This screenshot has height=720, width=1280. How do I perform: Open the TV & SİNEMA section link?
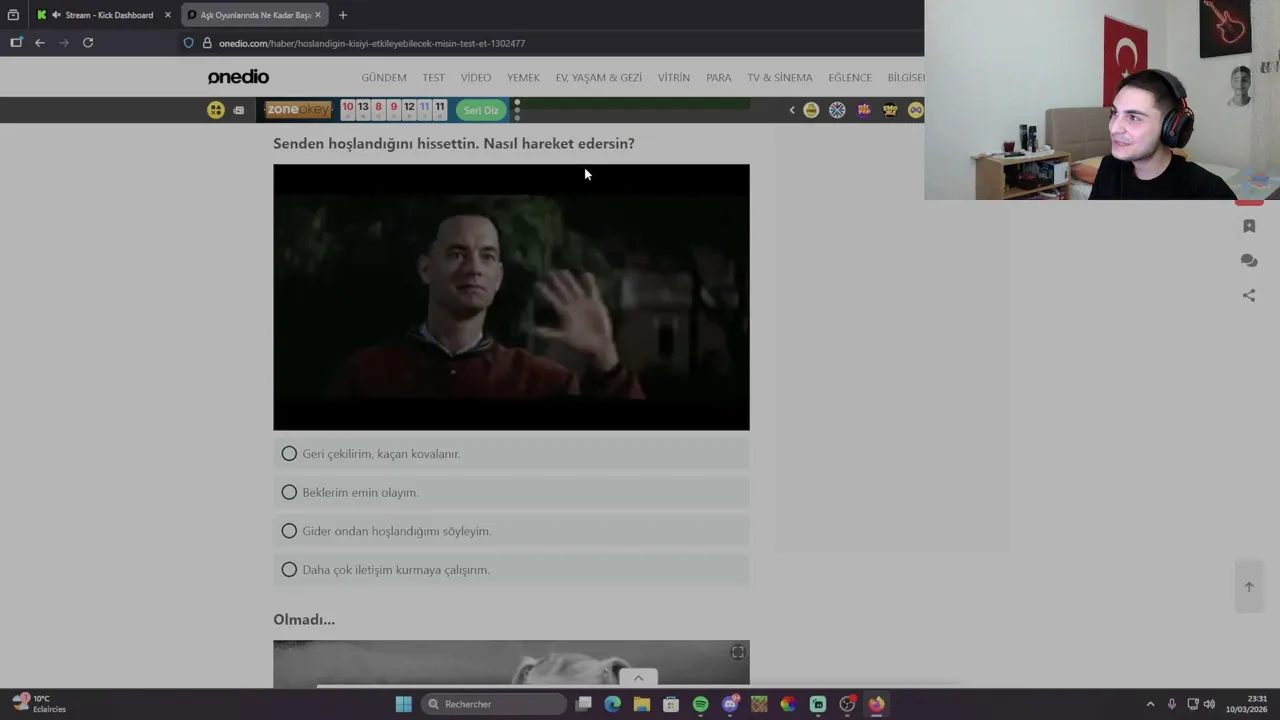tap(780, 77)
